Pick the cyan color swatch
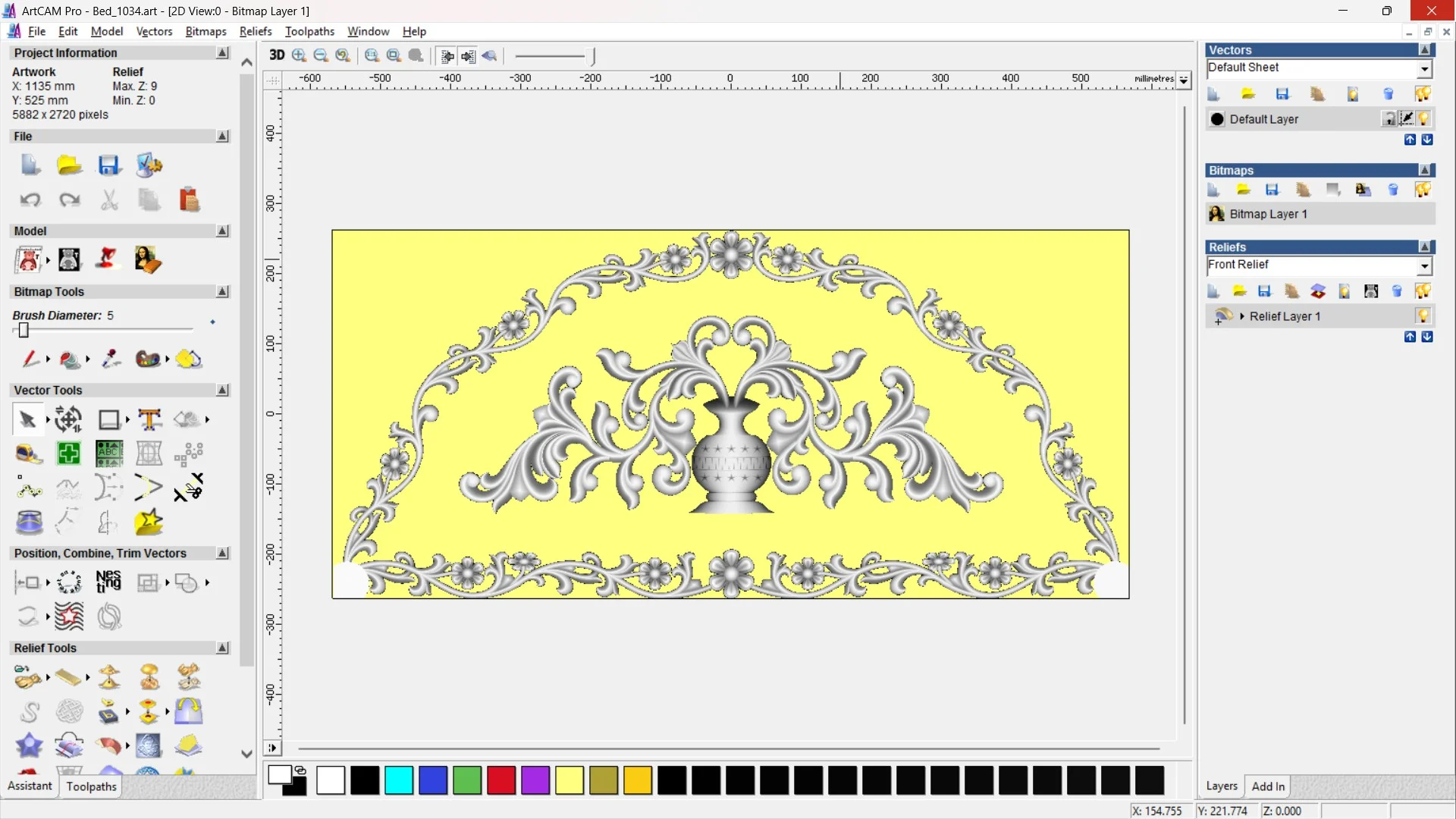Image resolution: width=1456 pixels, height=819 pixels. (399, 780)
